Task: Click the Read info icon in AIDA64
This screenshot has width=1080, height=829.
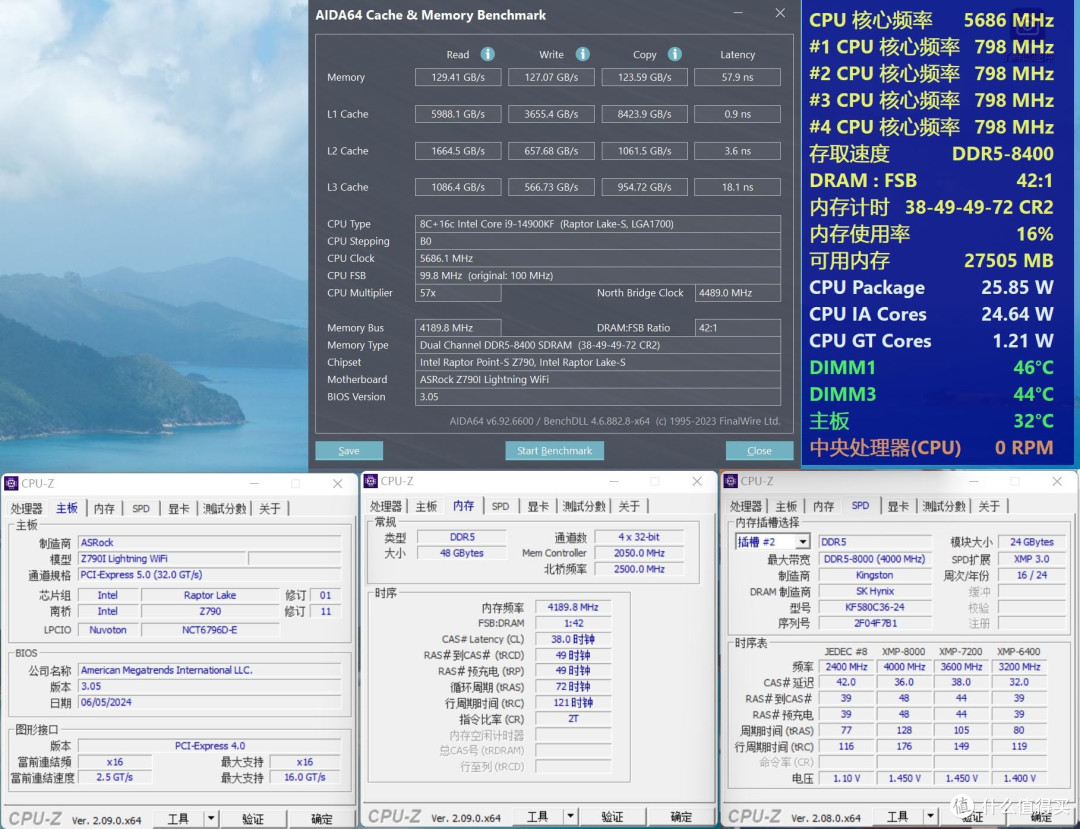Action: coord(488,54)
